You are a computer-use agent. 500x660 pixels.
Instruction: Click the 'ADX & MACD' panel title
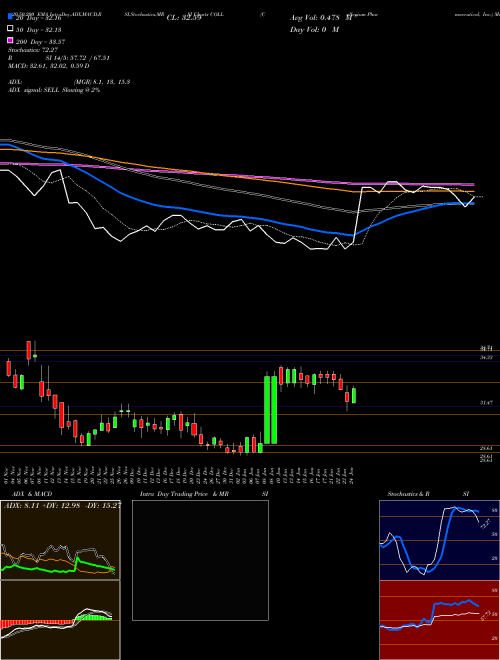pos(32,494)
